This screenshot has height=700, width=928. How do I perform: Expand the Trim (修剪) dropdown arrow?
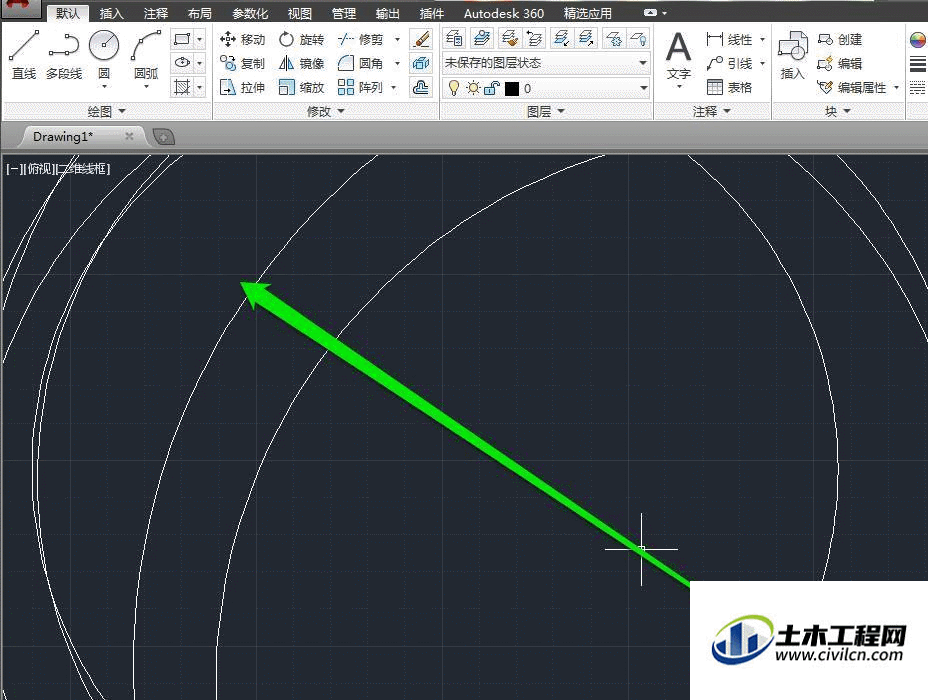397,40
